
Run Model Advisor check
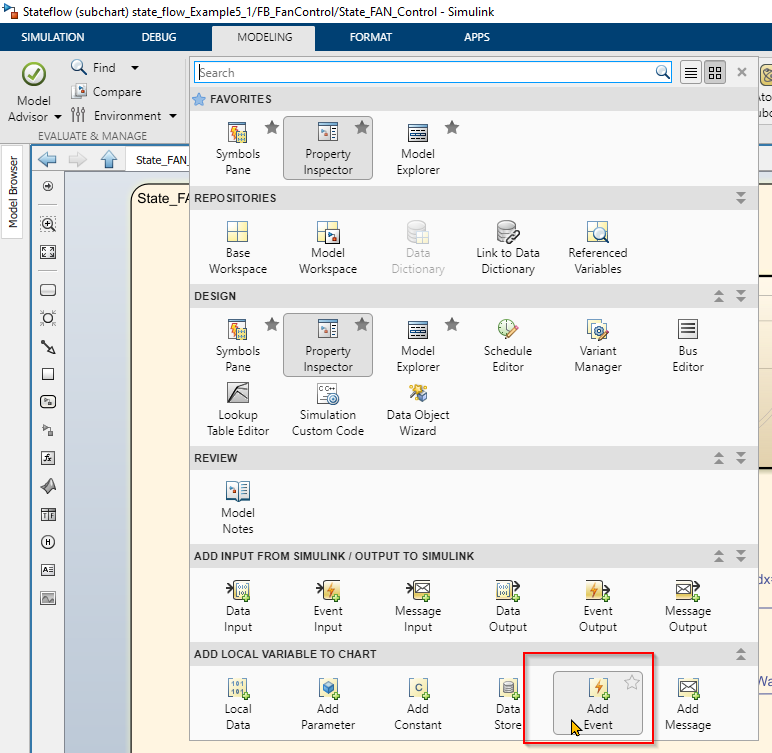[x=33, y=74]
